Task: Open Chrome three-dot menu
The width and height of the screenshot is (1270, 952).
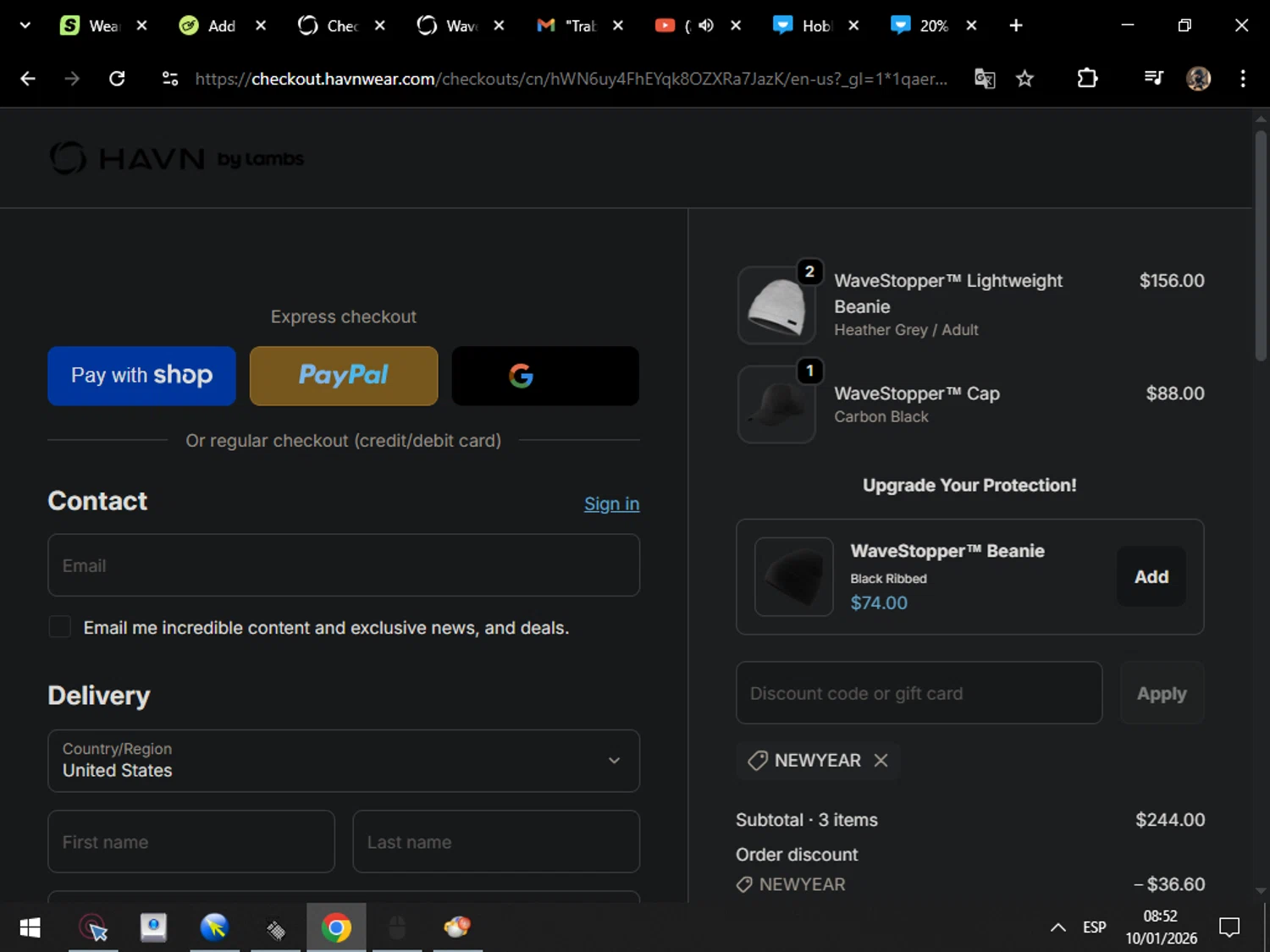Action: pyautogui.click(x=1243, y=79)
